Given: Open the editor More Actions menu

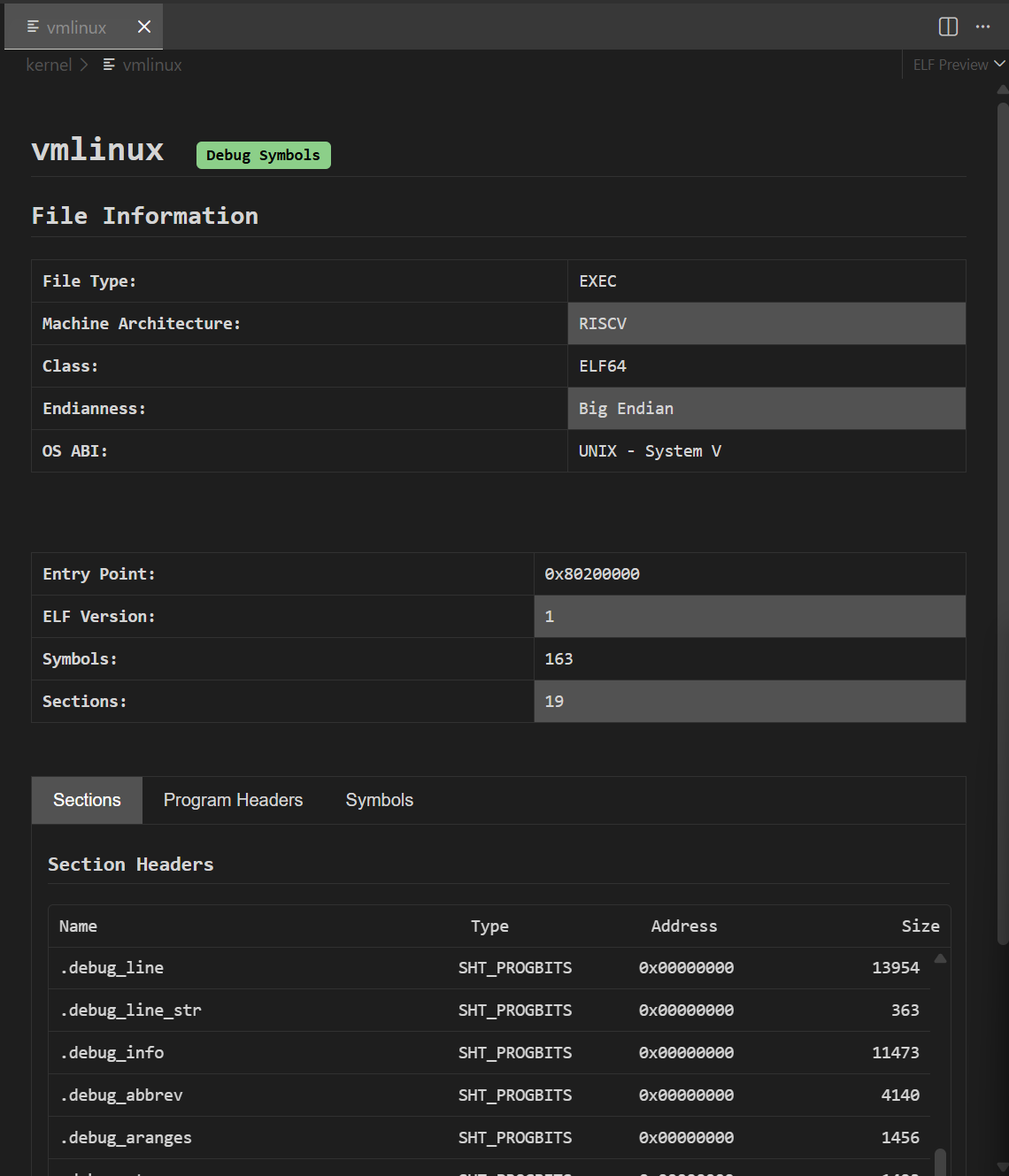Looking at the screenshot, I should tap(982, 27).
